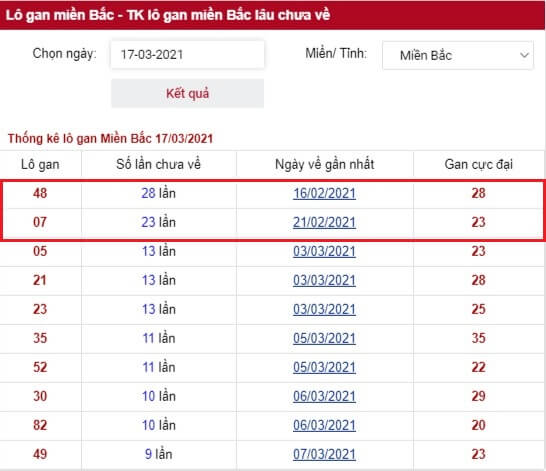Click the Lô gan column header
546x471 pixels.
click(40, 164)
